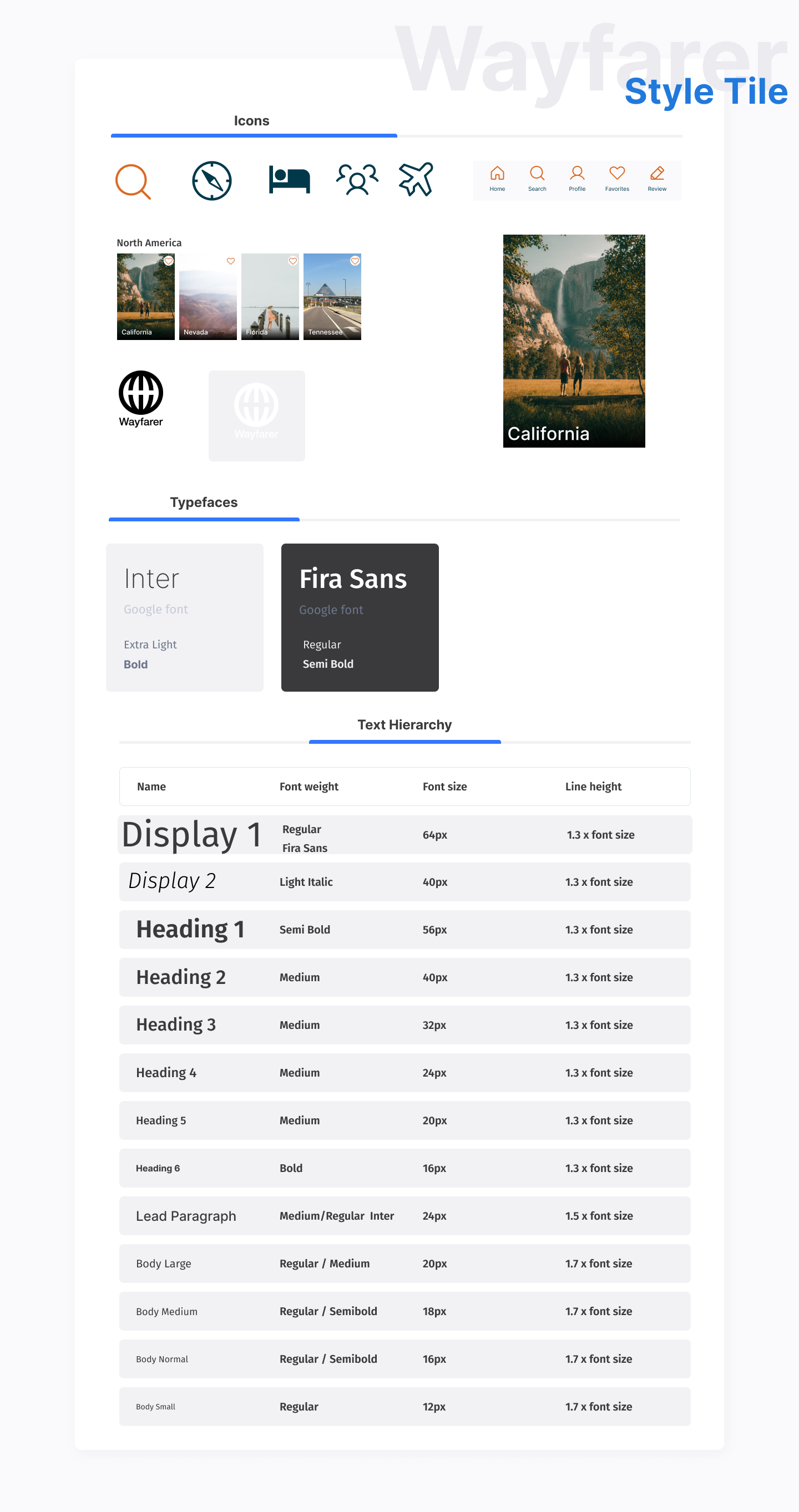Open the Nevada thumbnail card
This screenshot has width=799, height=1512.
[208, 297]
